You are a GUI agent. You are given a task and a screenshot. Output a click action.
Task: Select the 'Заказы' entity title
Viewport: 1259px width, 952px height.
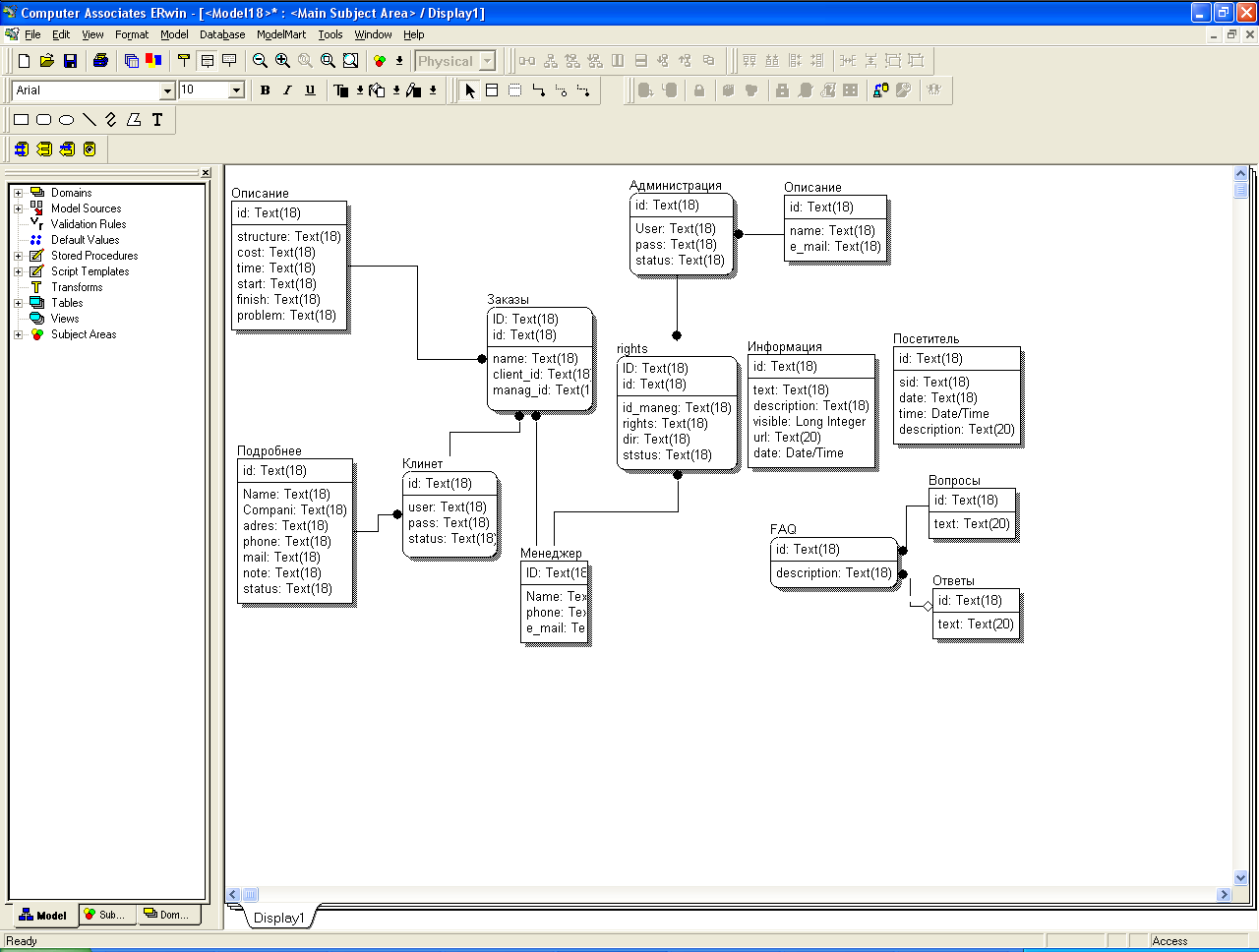[x=508, y=299]
